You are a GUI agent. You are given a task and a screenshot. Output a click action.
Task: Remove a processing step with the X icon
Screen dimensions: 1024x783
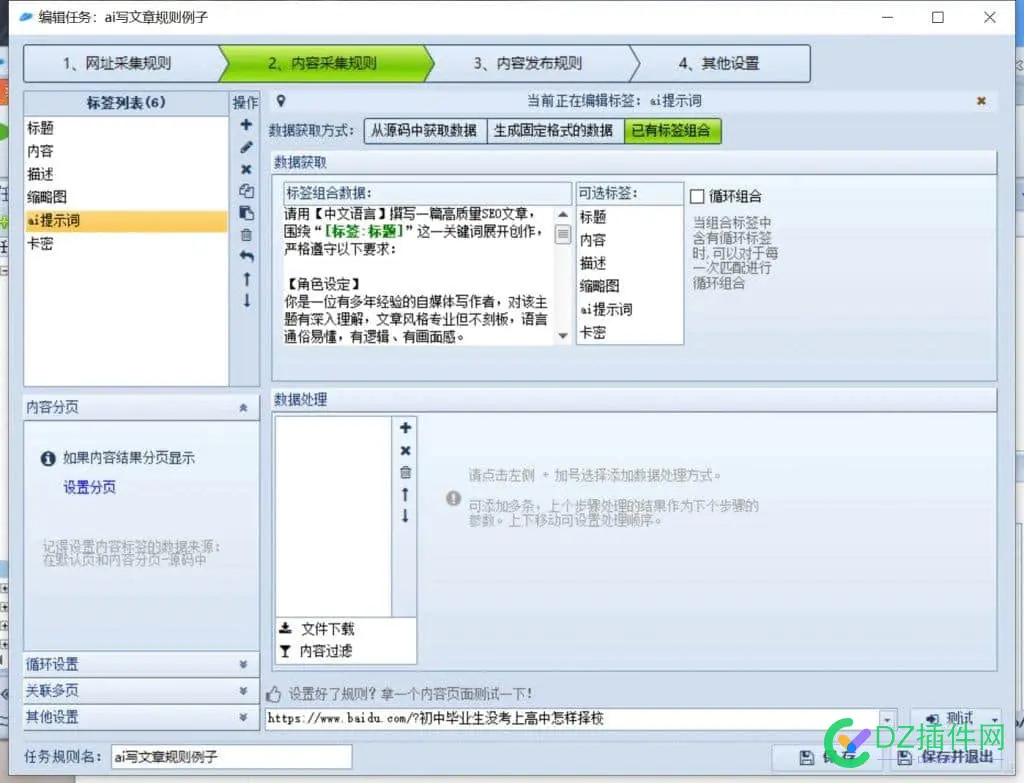point(405,450)
